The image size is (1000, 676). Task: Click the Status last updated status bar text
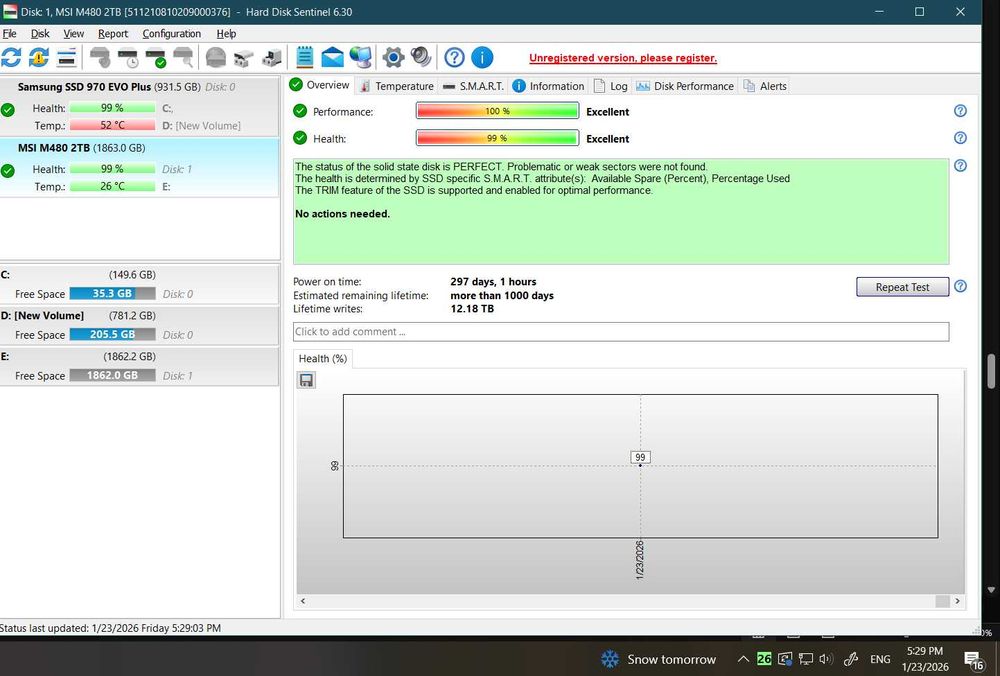tap(110, 628)
